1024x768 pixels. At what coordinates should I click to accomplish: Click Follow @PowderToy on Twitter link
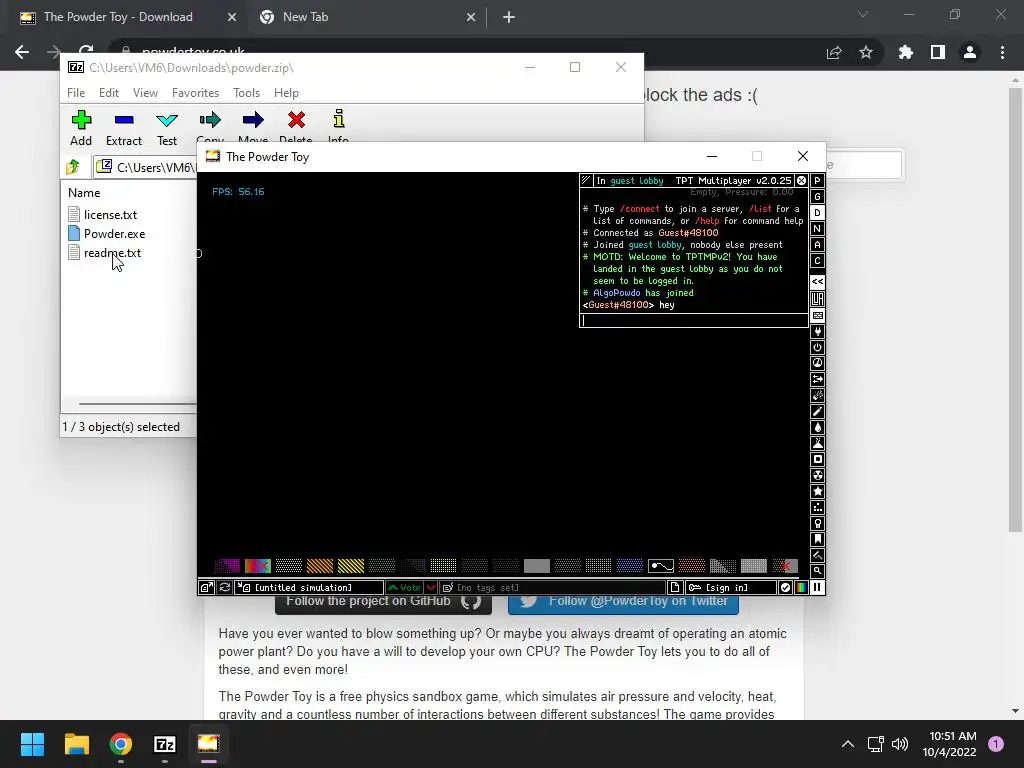point(623,604)
